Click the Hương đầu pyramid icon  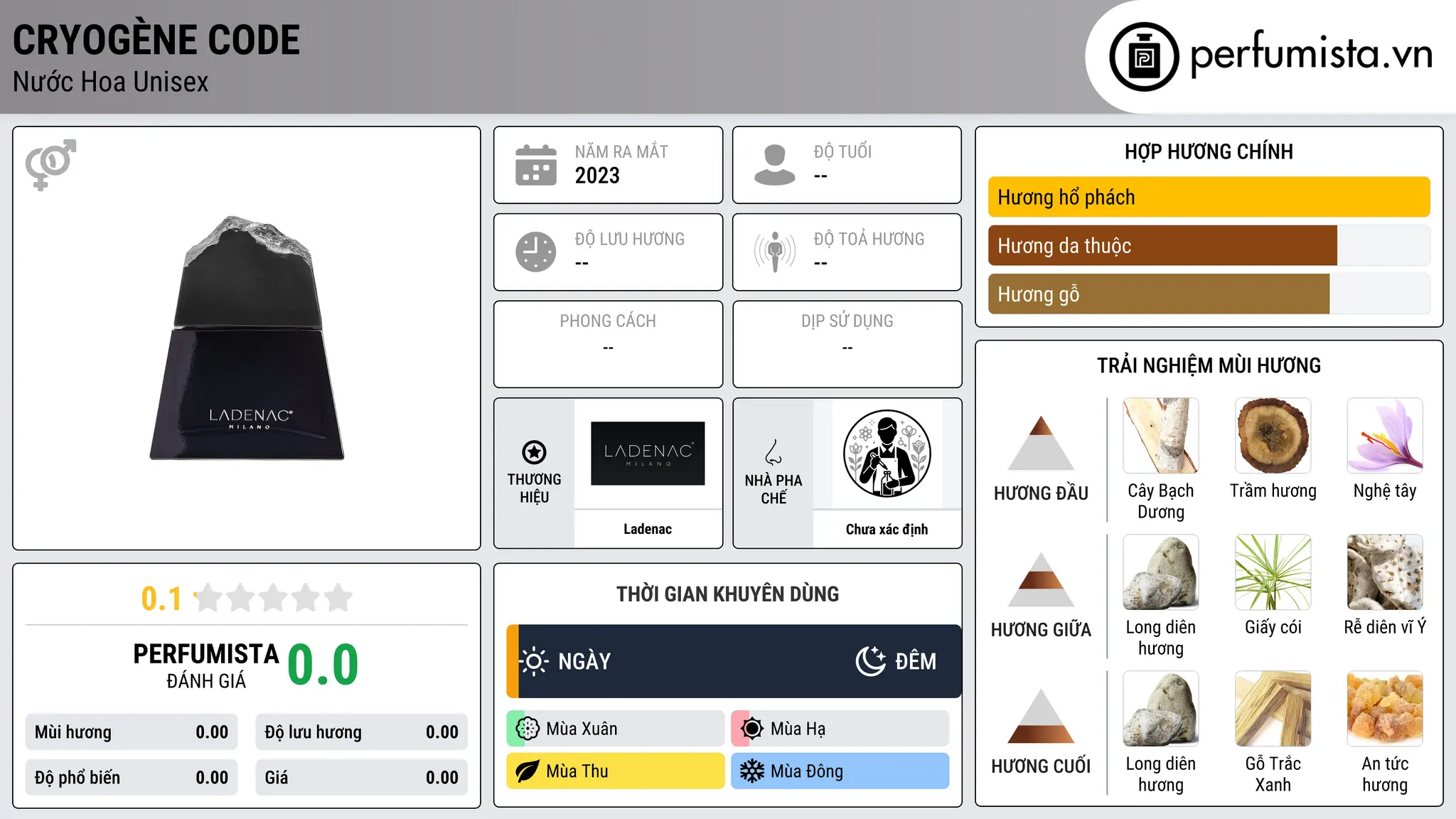click(1041, 443)
